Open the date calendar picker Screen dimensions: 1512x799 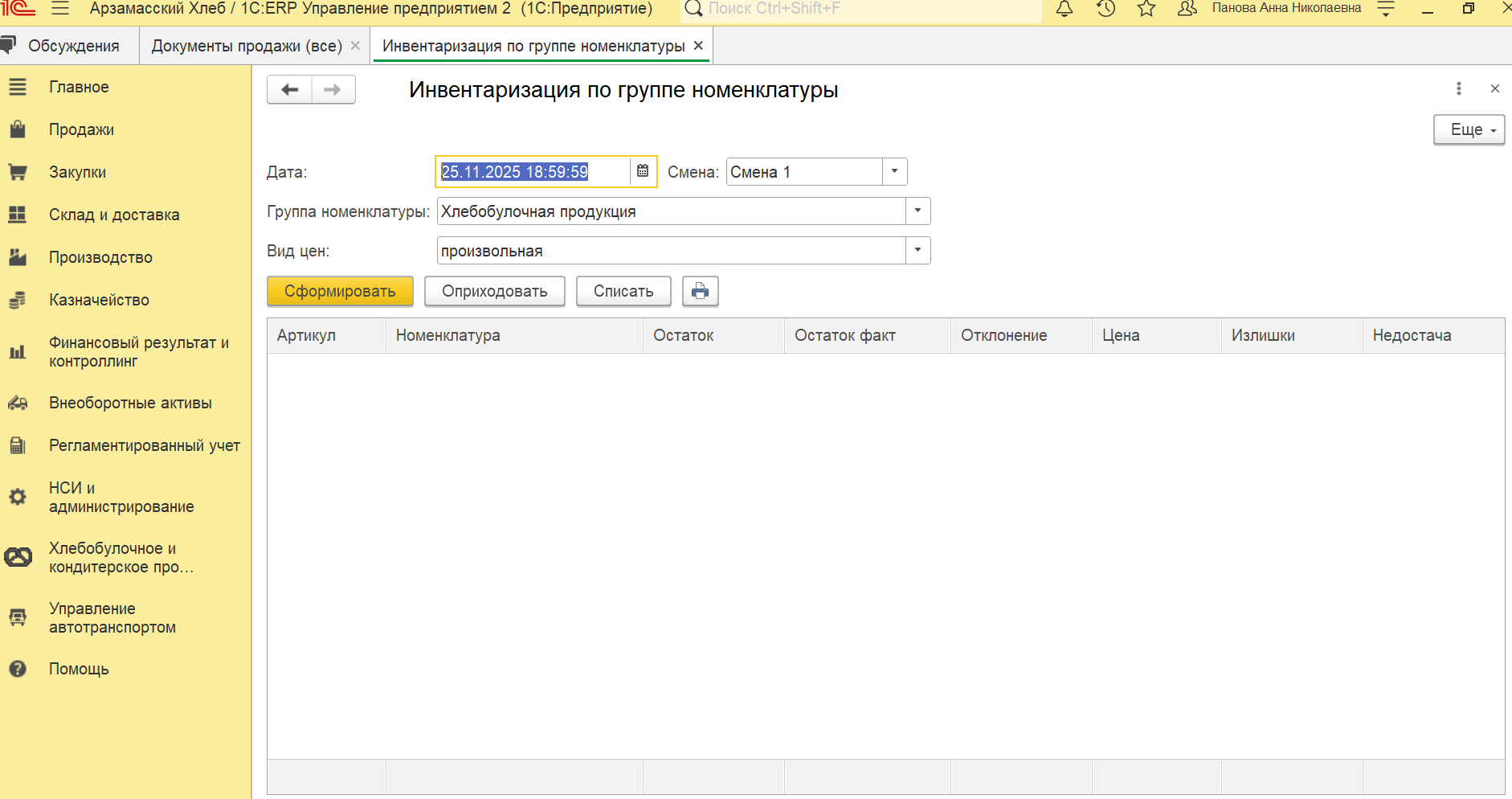(643, 171)
